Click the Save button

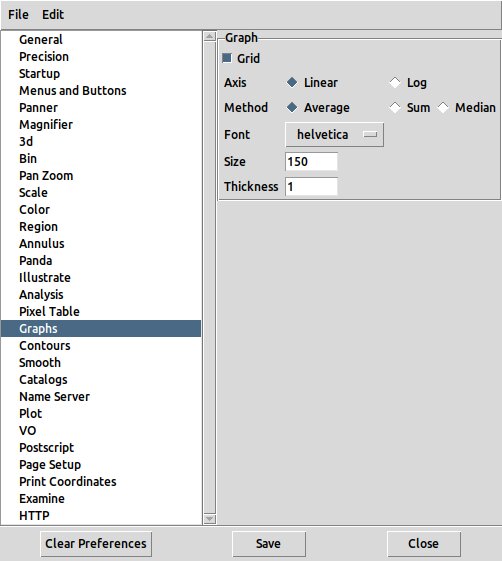pyautogui.click(x=269, y=543)
